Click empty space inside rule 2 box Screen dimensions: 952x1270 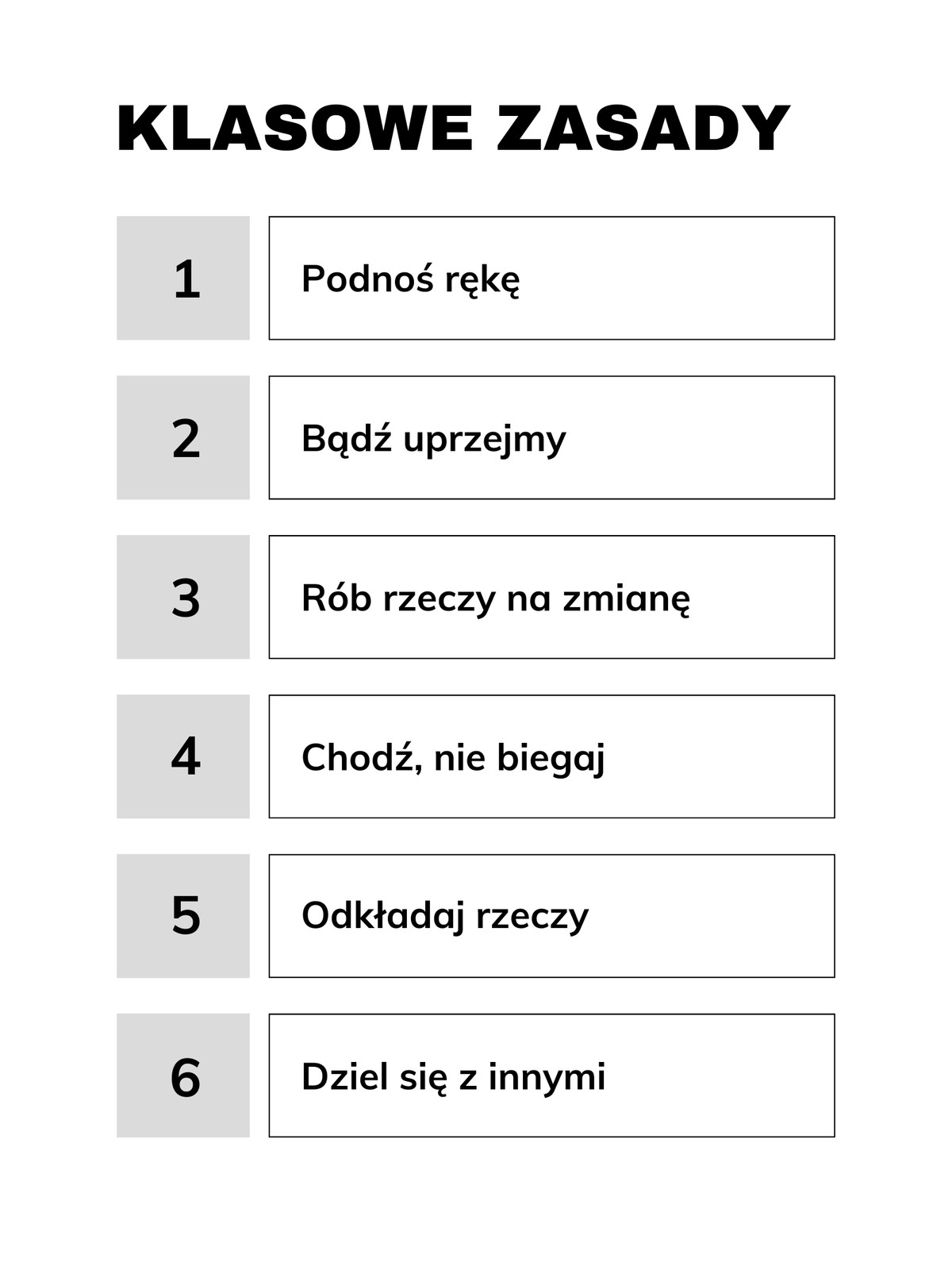[706, 437]
